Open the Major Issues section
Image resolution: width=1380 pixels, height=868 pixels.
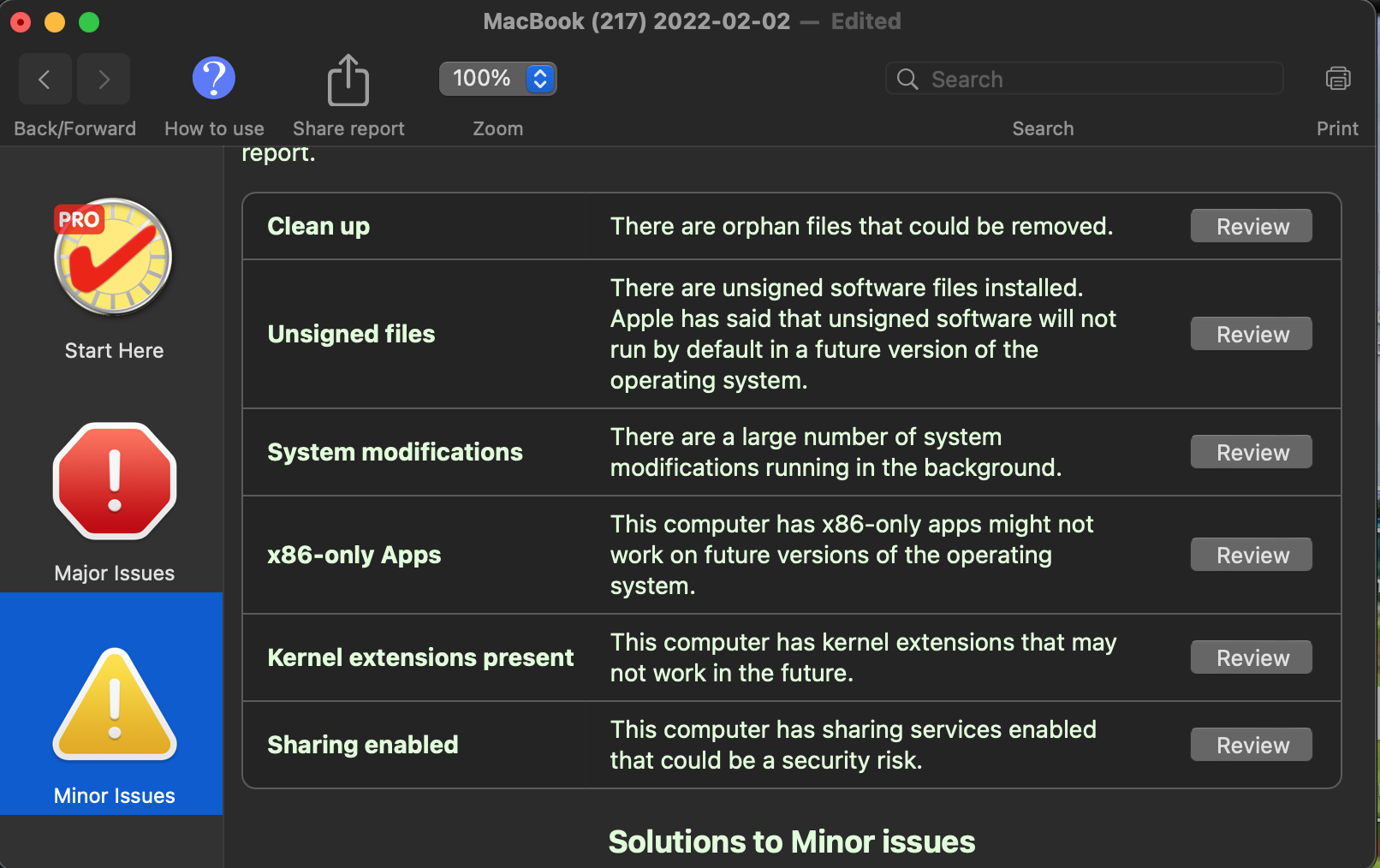tap(115, 482)
